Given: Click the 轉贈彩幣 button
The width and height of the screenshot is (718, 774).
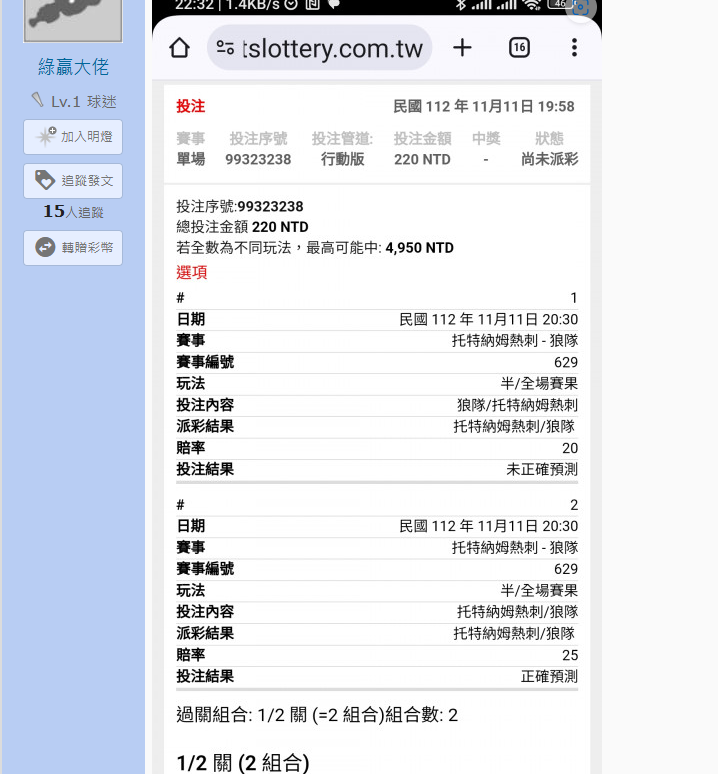Looking at the screenshot, I should pos(73,248).
